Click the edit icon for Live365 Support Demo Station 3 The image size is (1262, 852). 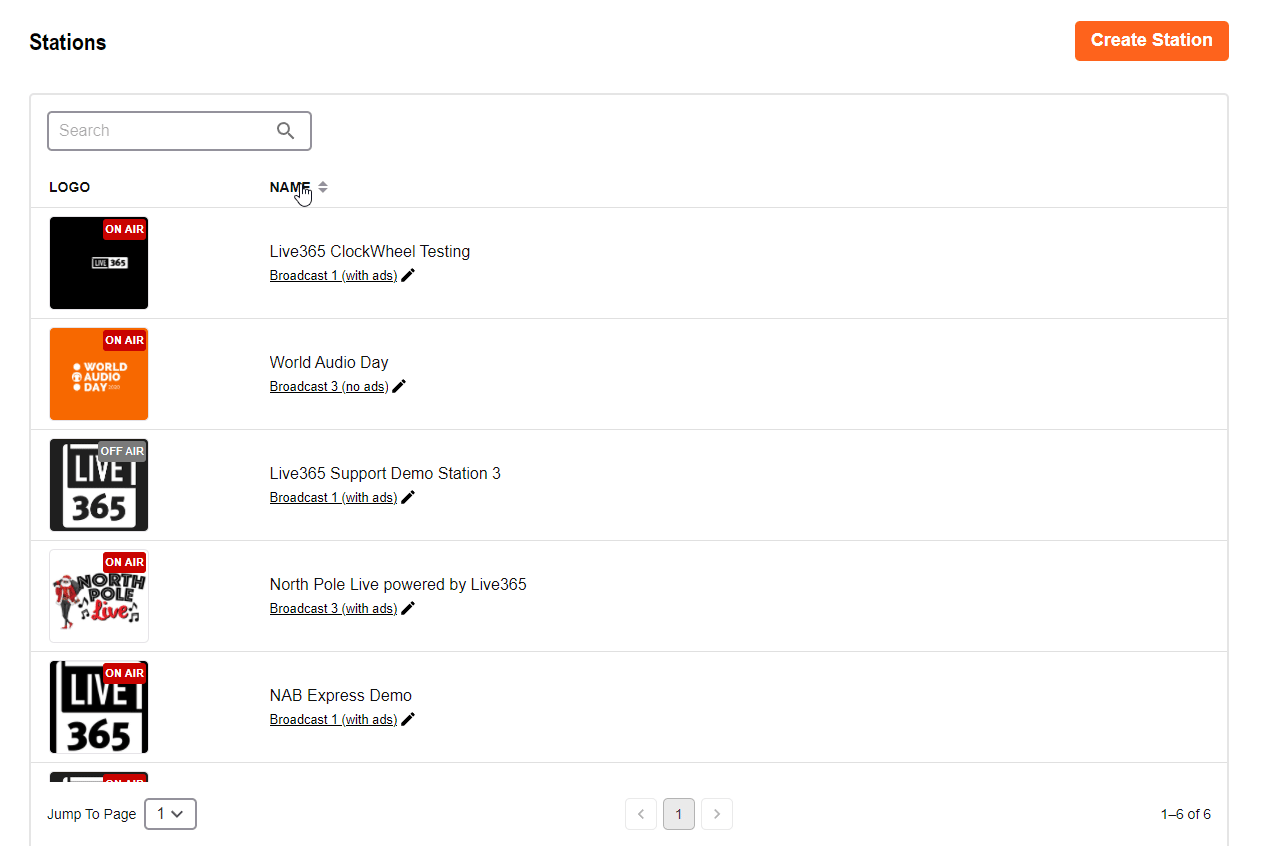(x=408, y=496)
